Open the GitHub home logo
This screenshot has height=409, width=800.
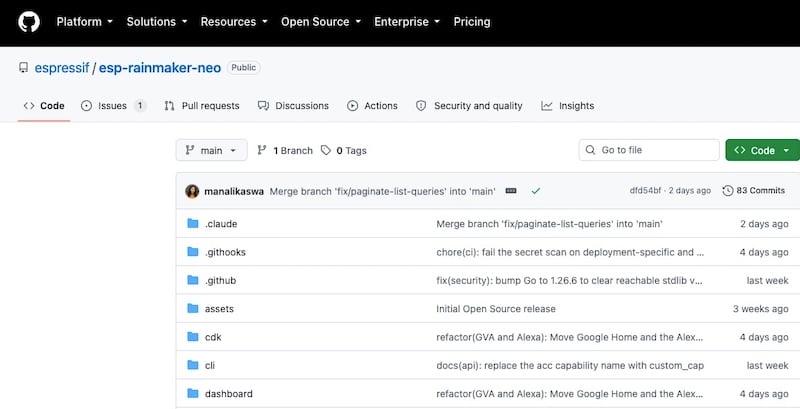pos(29,22)
